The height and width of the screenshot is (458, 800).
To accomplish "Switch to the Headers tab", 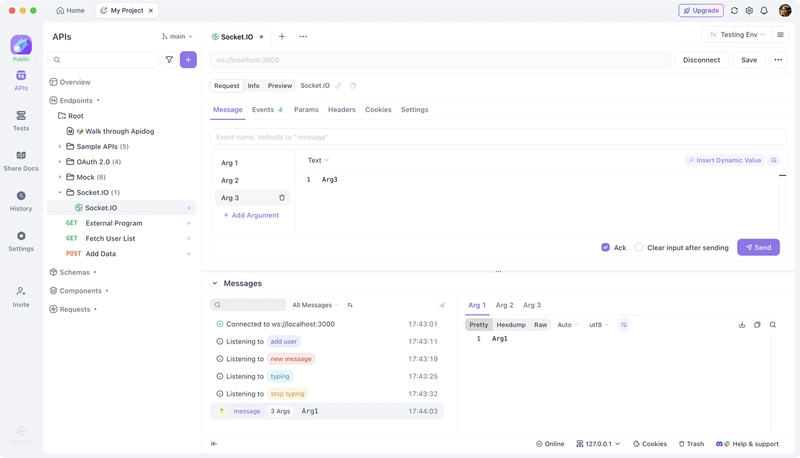I will click(342, 110).
